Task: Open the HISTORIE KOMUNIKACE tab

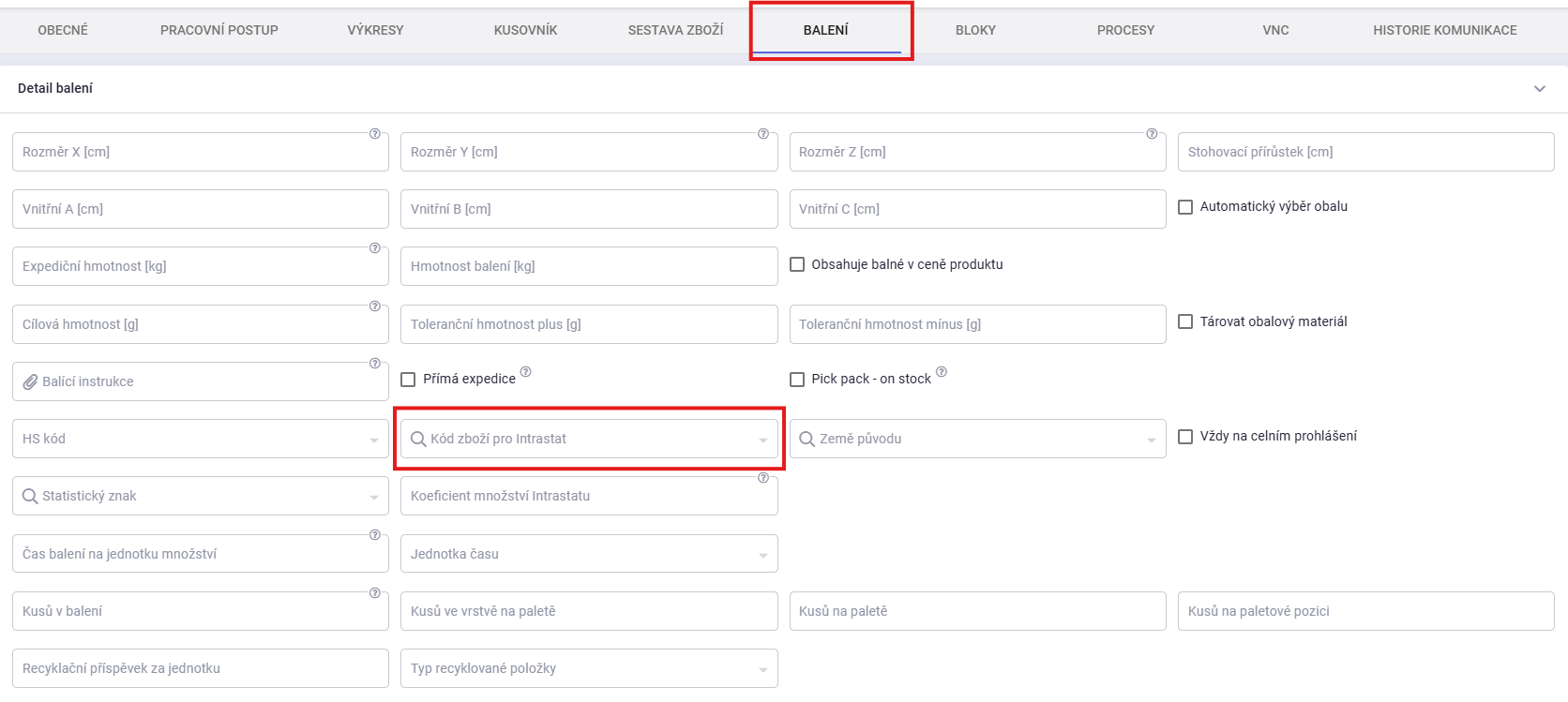Action: [x=1444, y=30]
